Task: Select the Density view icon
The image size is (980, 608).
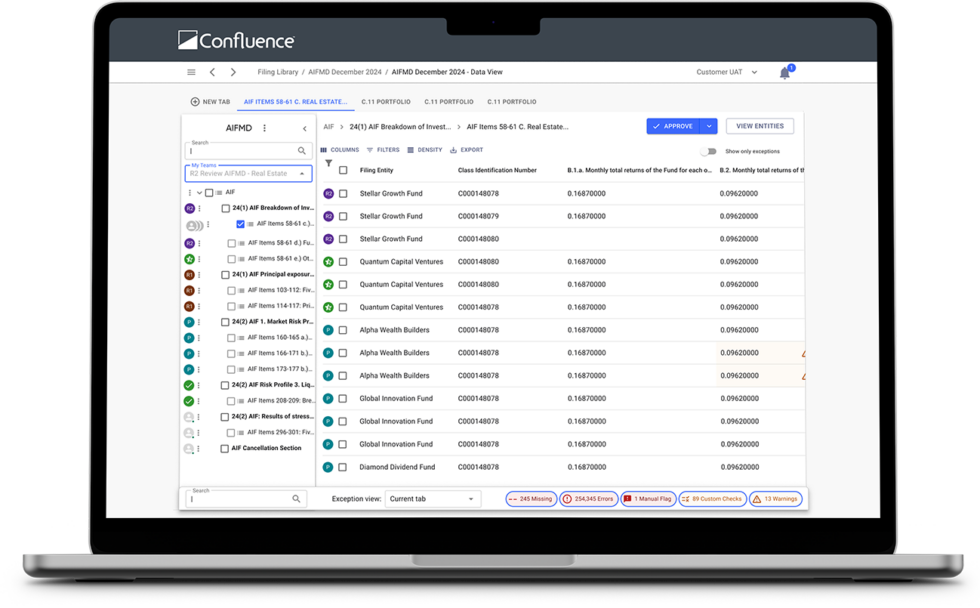Action: click(x=412, y=150)
